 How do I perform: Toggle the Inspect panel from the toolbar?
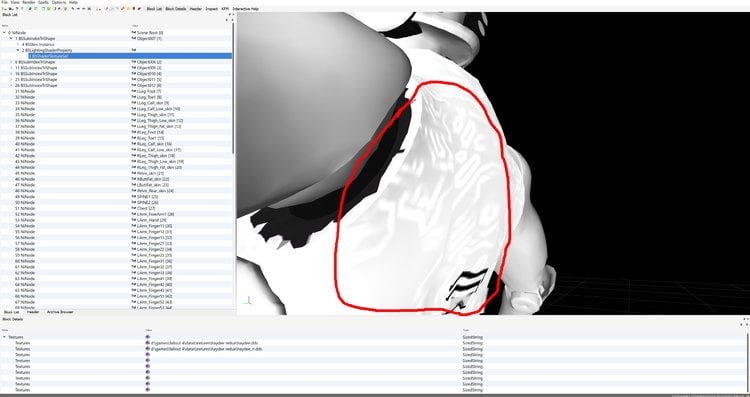[211, 9]
